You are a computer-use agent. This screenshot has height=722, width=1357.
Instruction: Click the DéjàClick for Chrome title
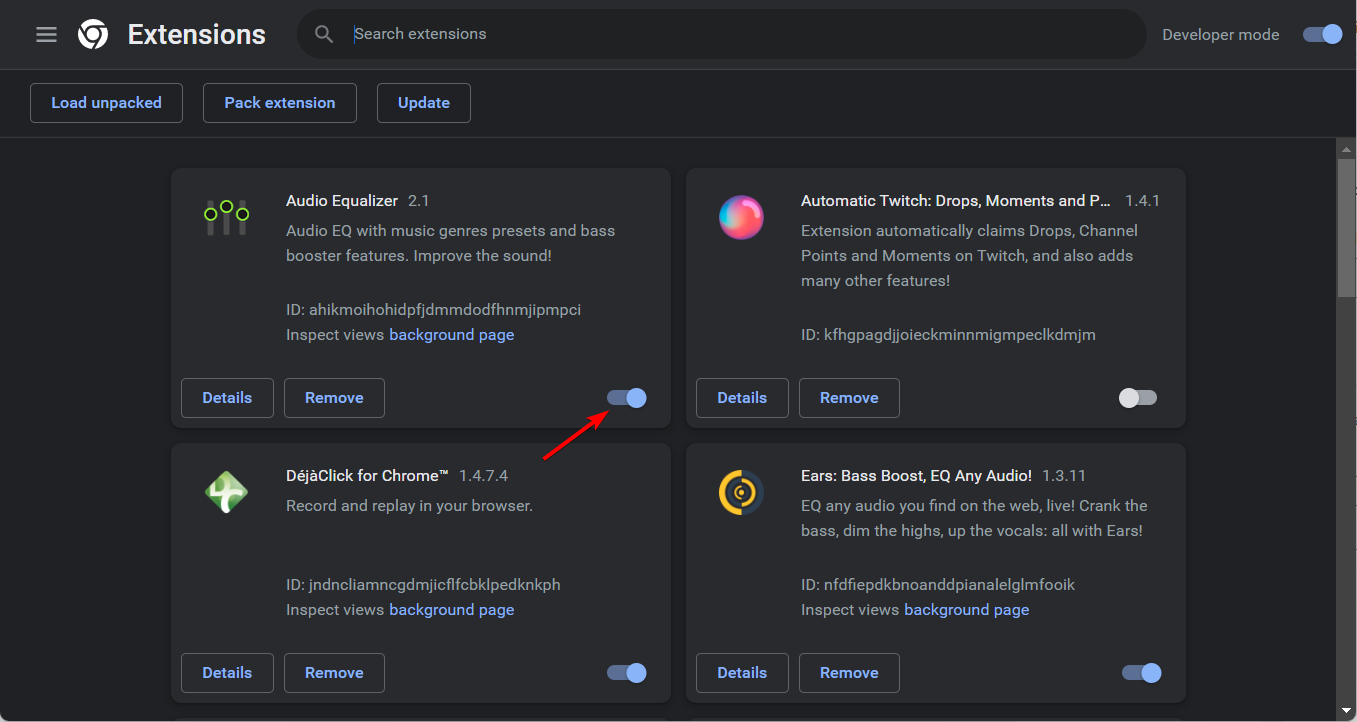(367, 476)
